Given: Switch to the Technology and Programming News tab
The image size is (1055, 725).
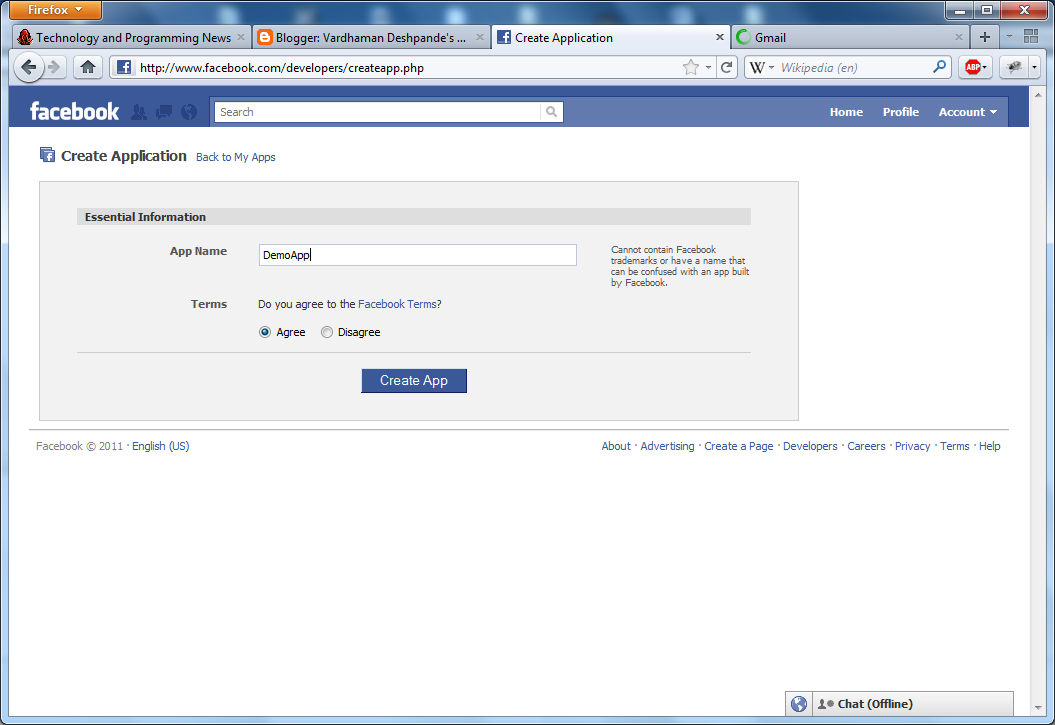Looking at the screenshot, I should (x=130, y=36).
